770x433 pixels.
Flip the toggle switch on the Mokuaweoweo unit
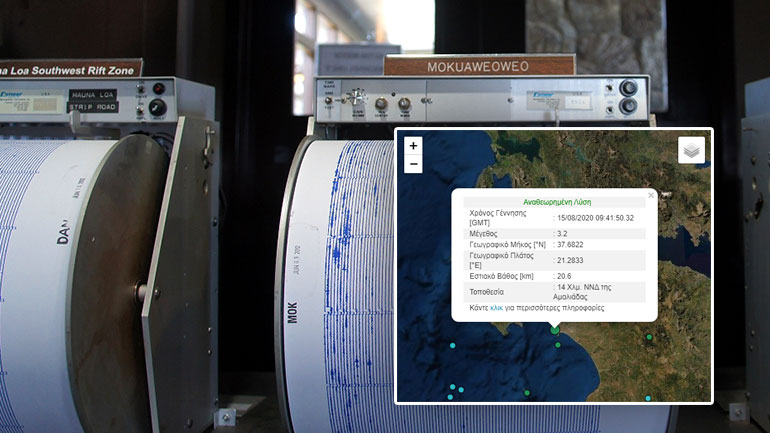point(352,97)
